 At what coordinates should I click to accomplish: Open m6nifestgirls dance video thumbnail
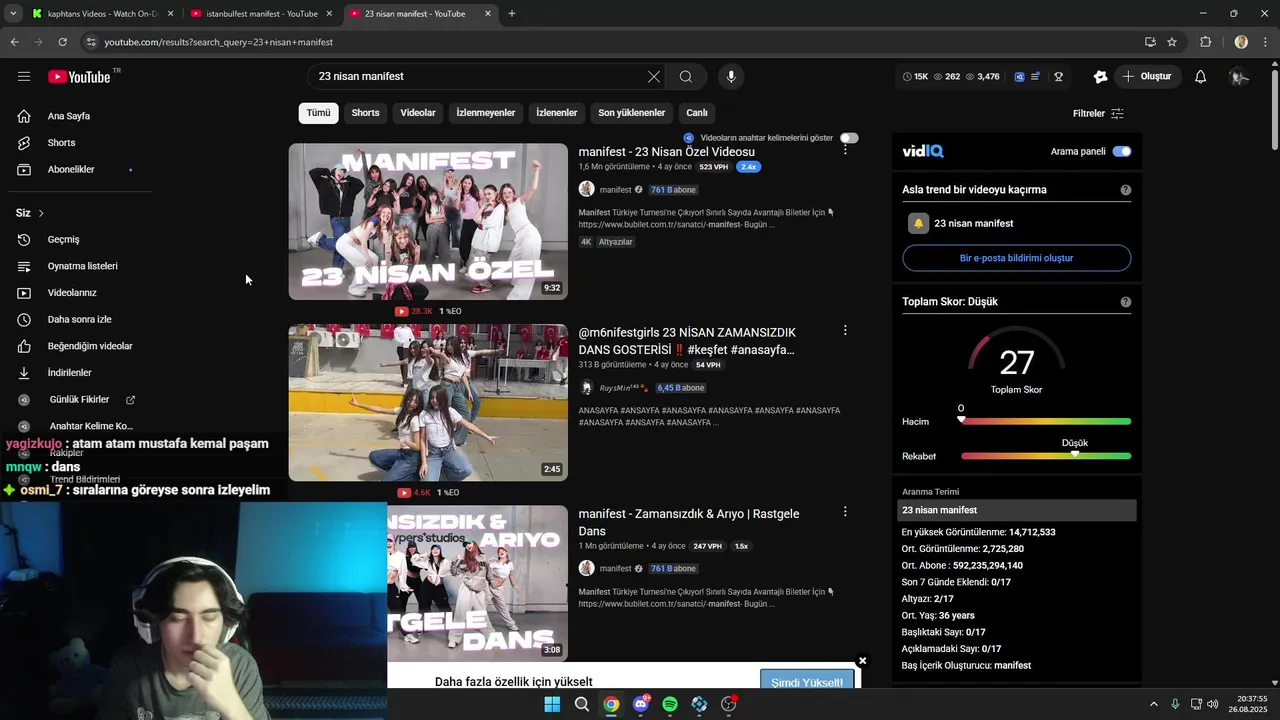[428, 402]
